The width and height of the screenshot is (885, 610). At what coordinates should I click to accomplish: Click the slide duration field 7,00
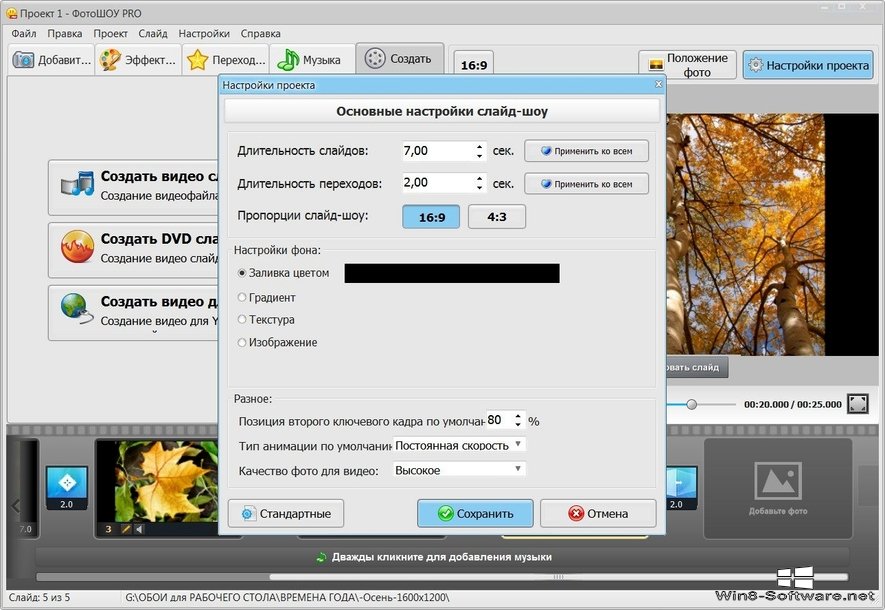437,151
